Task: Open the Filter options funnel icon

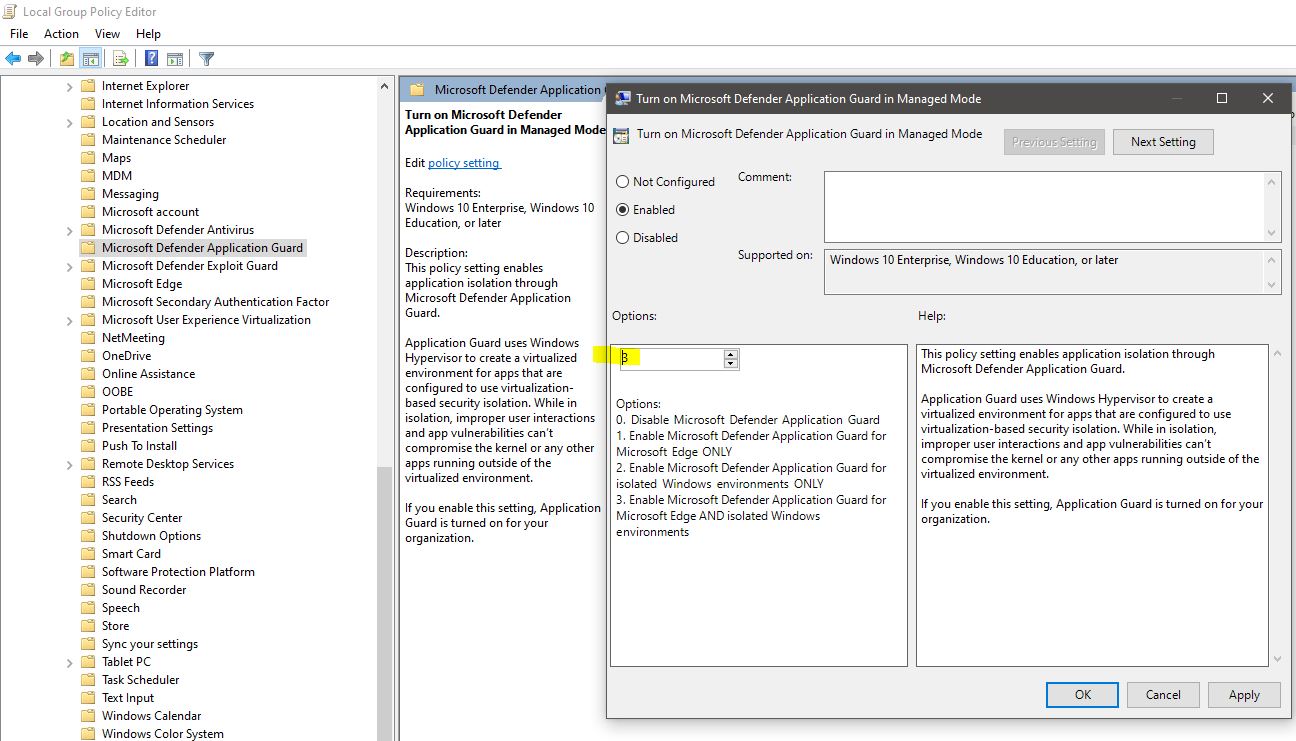Action: (x=206, y=58)
